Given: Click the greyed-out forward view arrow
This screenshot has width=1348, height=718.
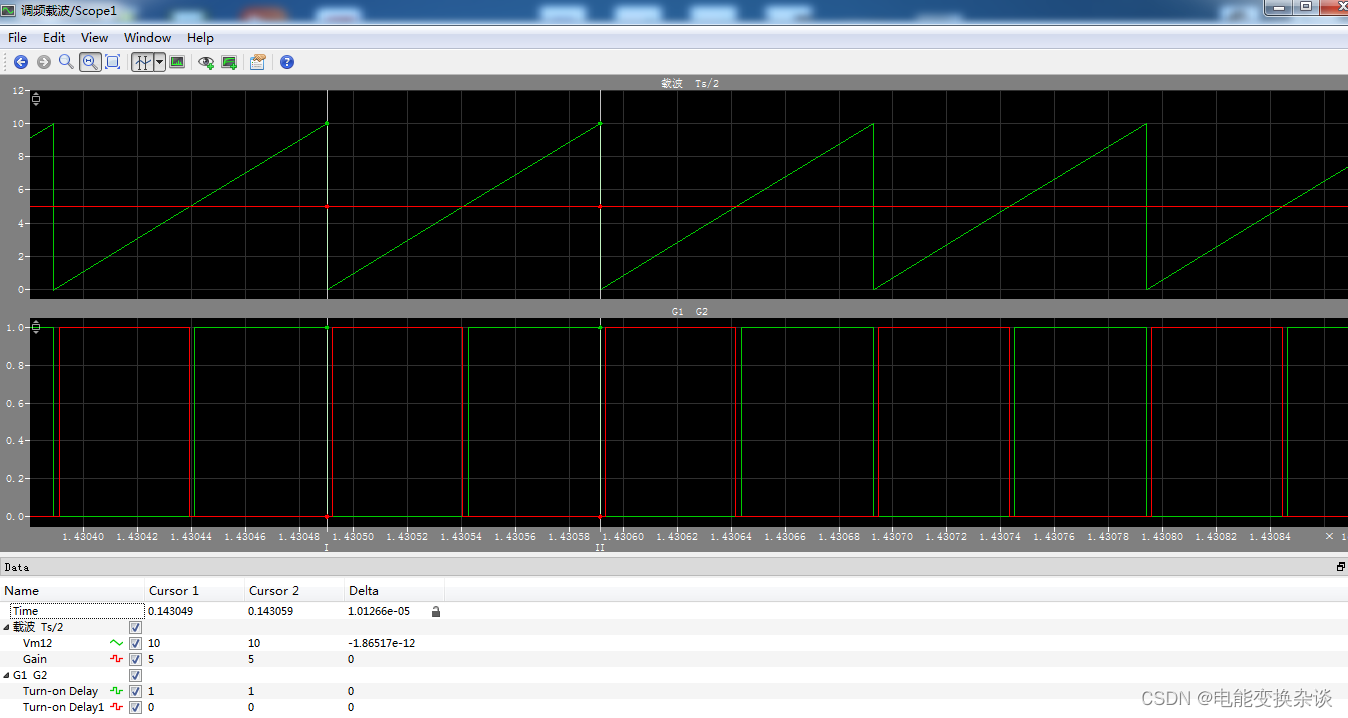Looking at the screenshot, I should (44, 62).
